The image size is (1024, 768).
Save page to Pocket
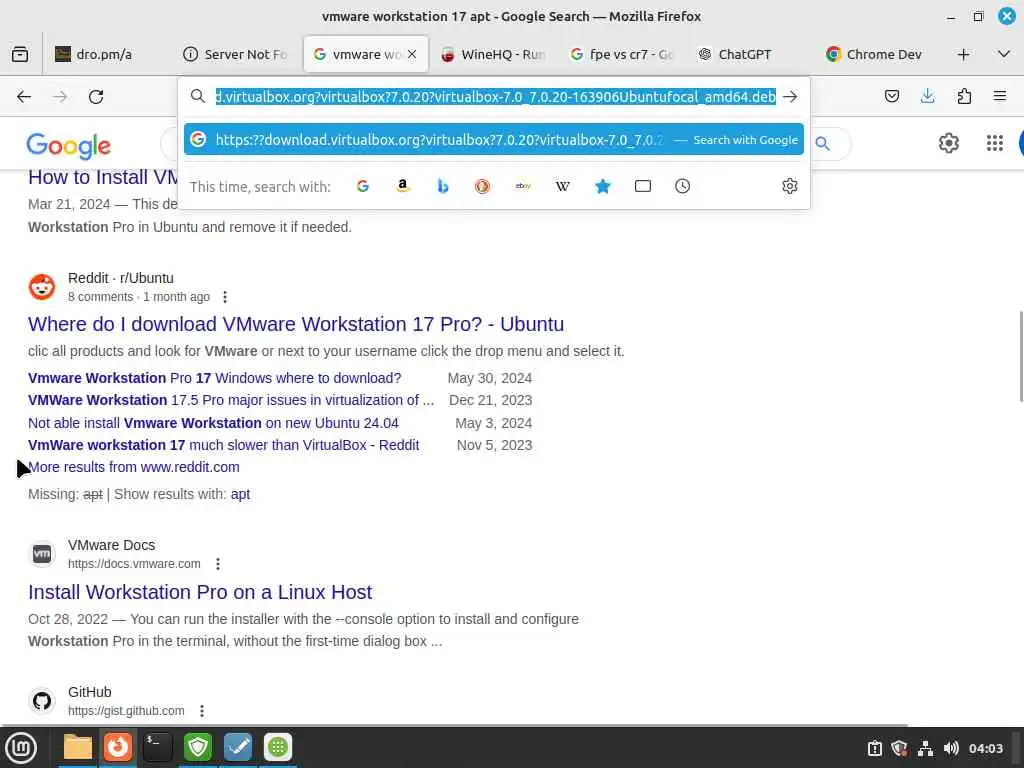click(891, 97)
